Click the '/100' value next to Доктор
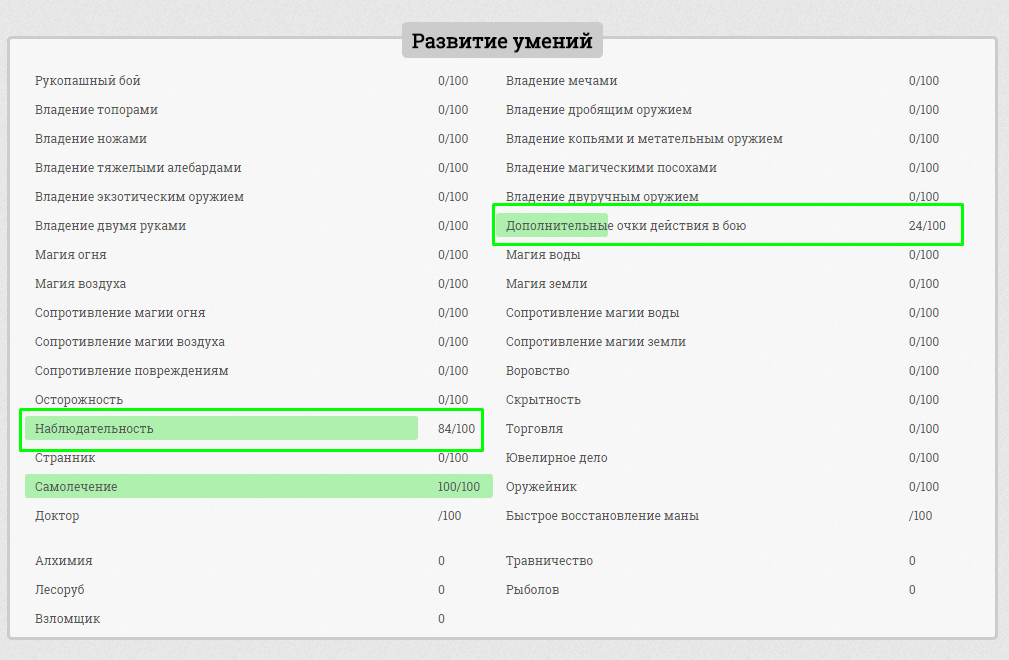This screenshot has width=1009, height=660. [449, 515]
